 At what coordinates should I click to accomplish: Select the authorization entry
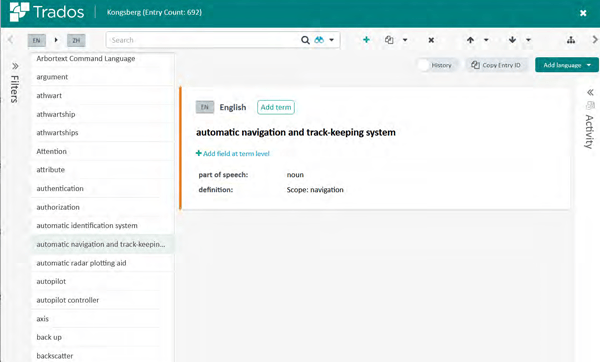[103, 207]
